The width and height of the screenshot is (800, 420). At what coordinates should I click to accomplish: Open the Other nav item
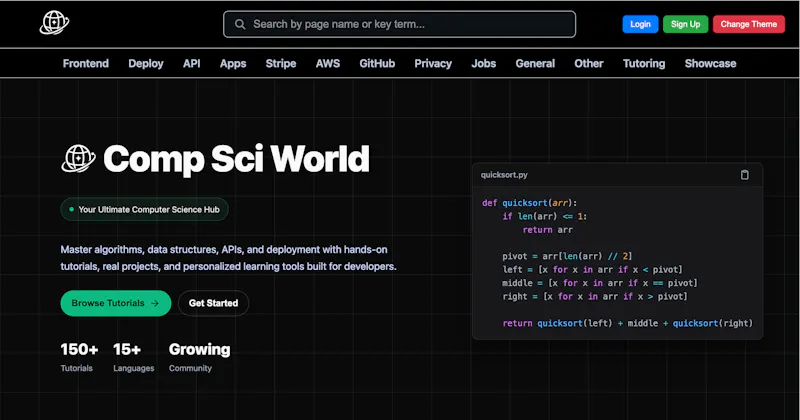589,63
